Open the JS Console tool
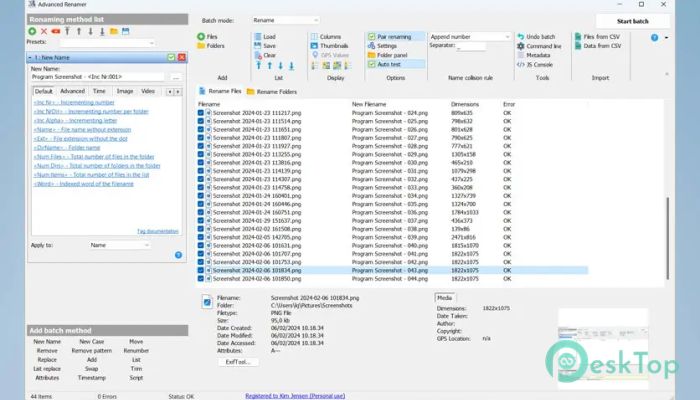 (535, 64)
